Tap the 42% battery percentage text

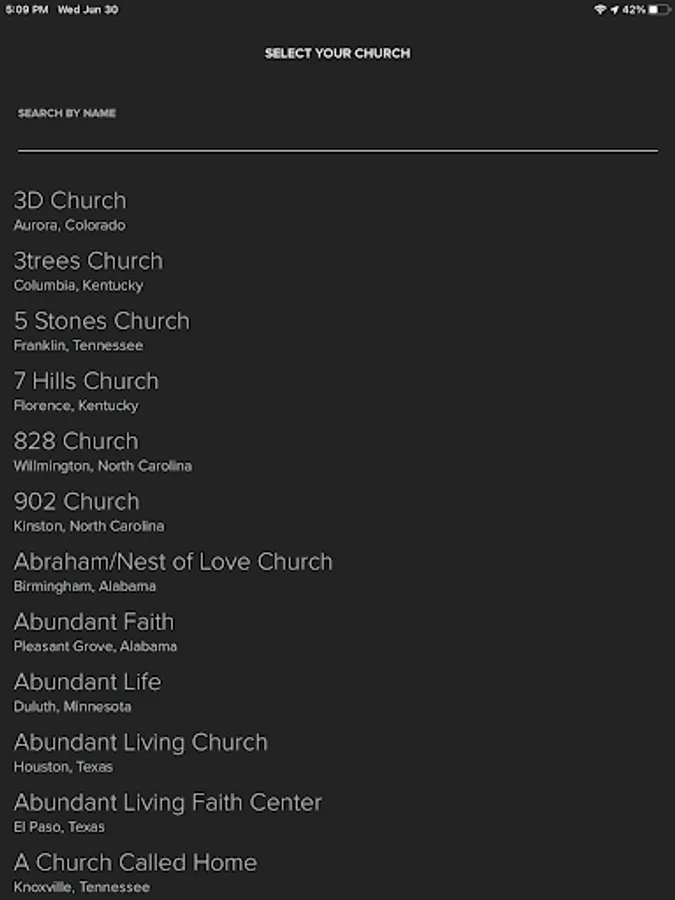(633, 9)
